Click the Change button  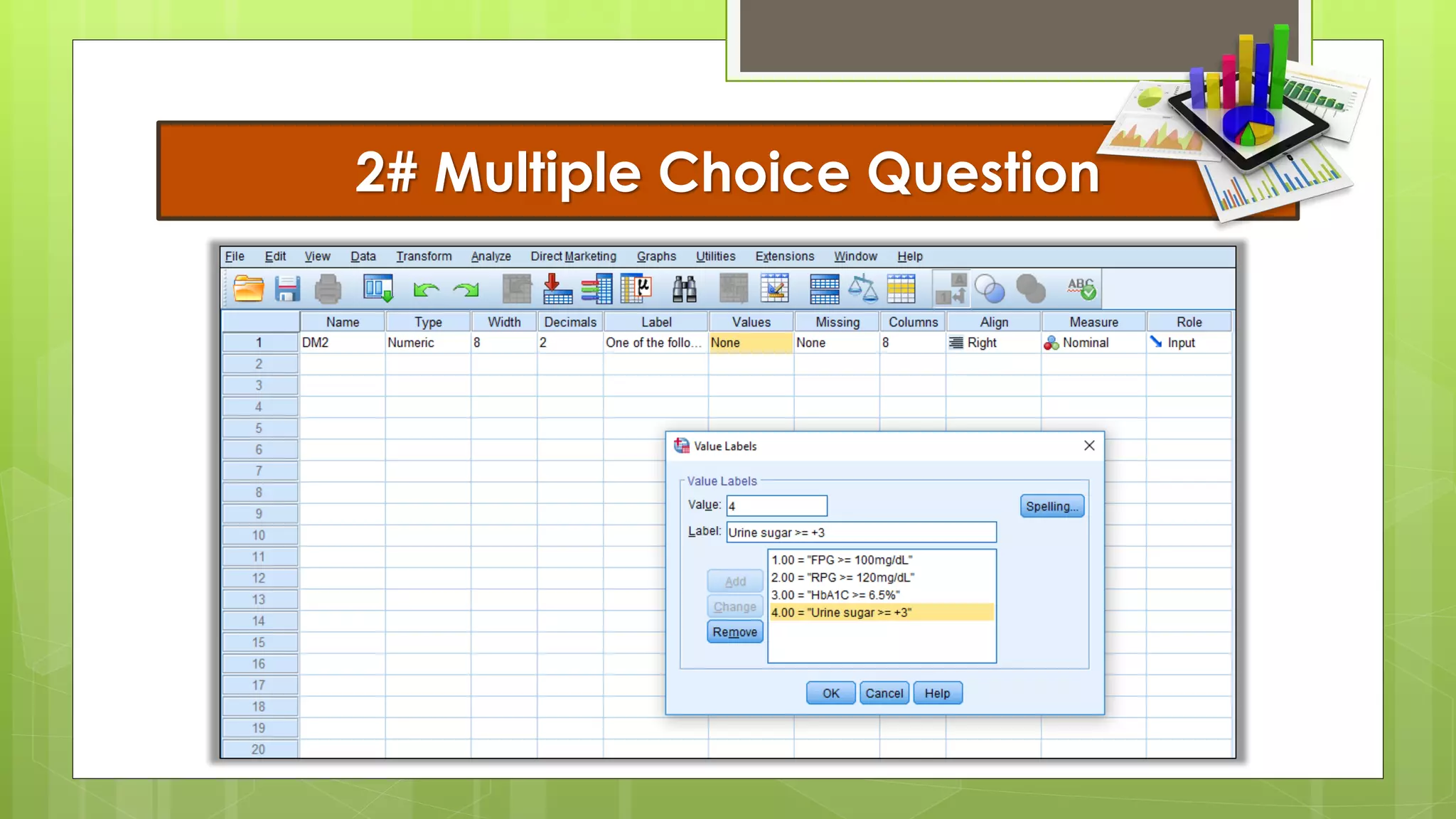pyautogui.click(x=735, y=606)
